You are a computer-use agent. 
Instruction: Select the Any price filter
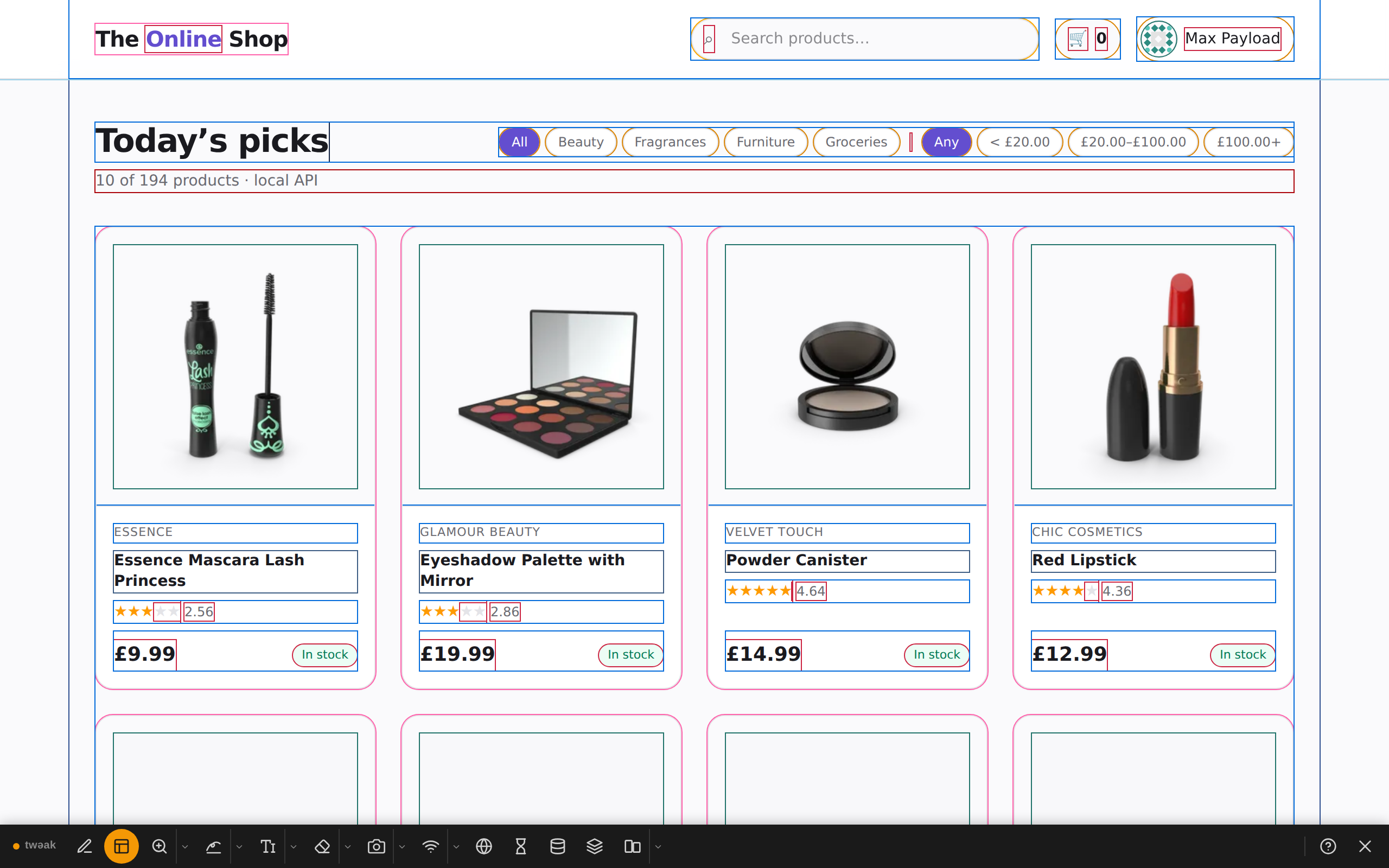point(946,142)
